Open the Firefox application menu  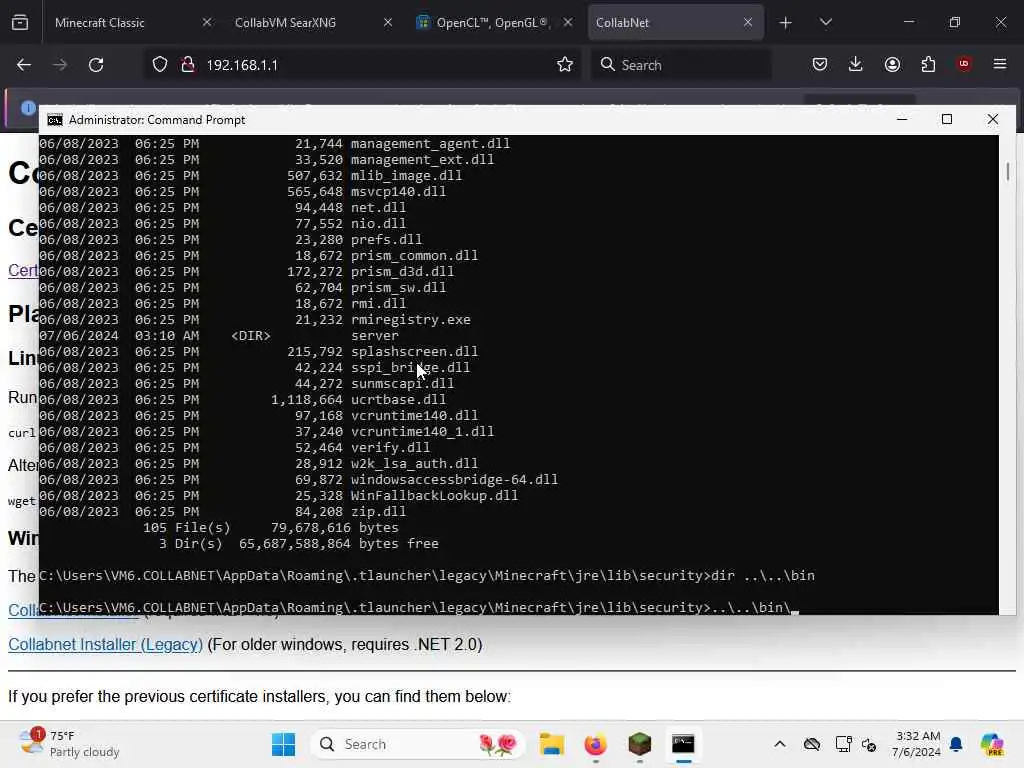1000,64
